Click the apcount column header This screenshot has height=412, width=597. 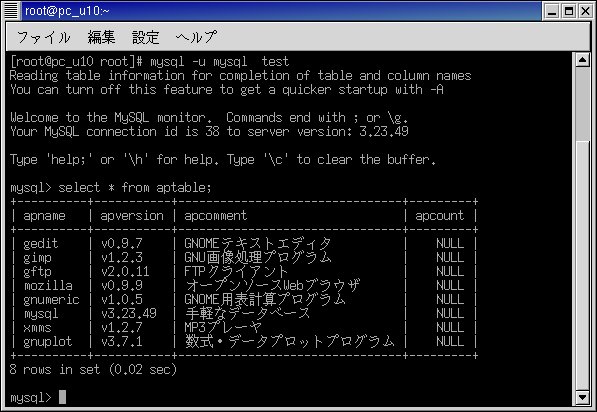439,216
